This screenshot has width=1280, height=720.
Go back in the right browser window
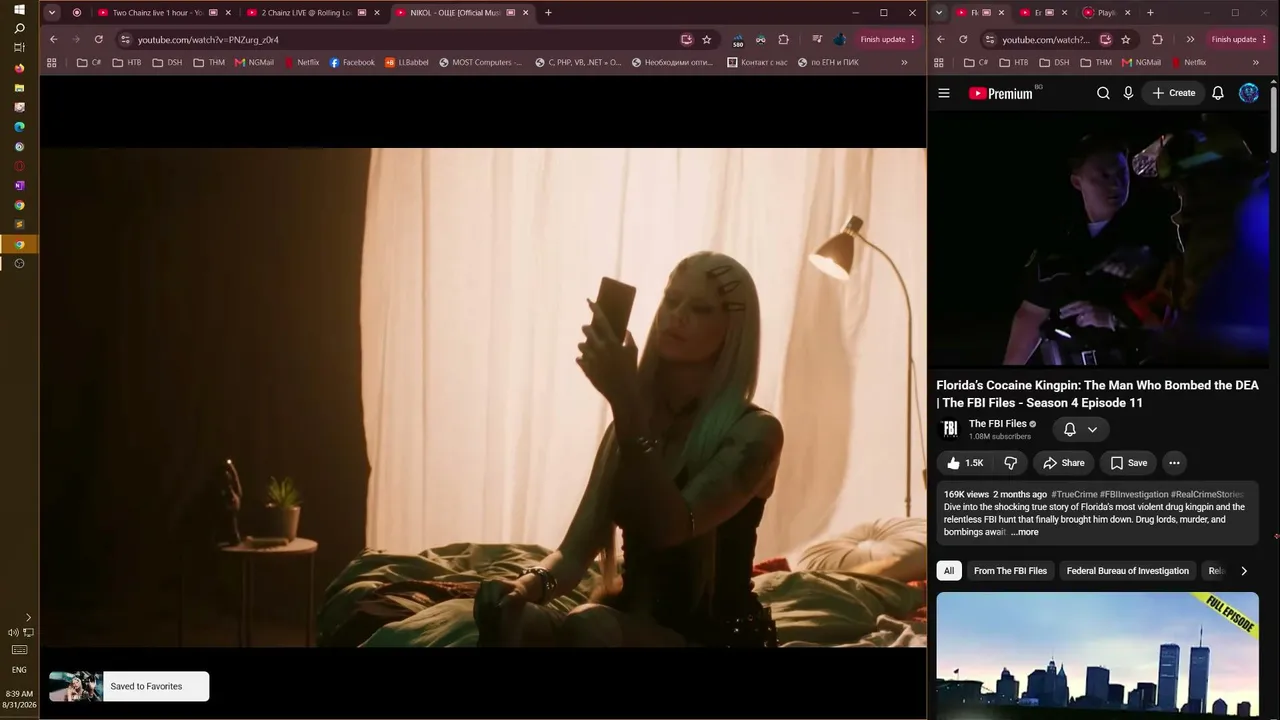click(941, 39)
